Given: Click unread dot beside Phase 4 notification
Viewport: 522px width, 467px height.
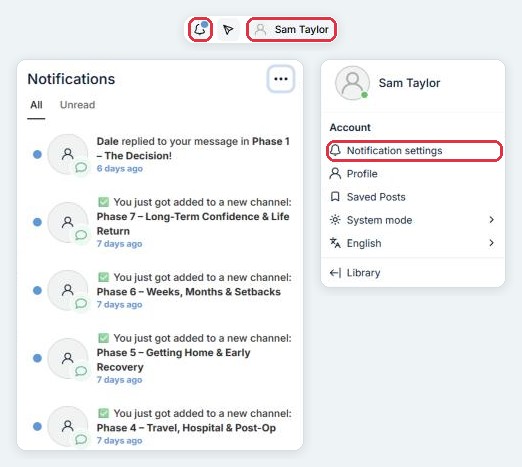Looking at the screenshot, I should point(37,426).
